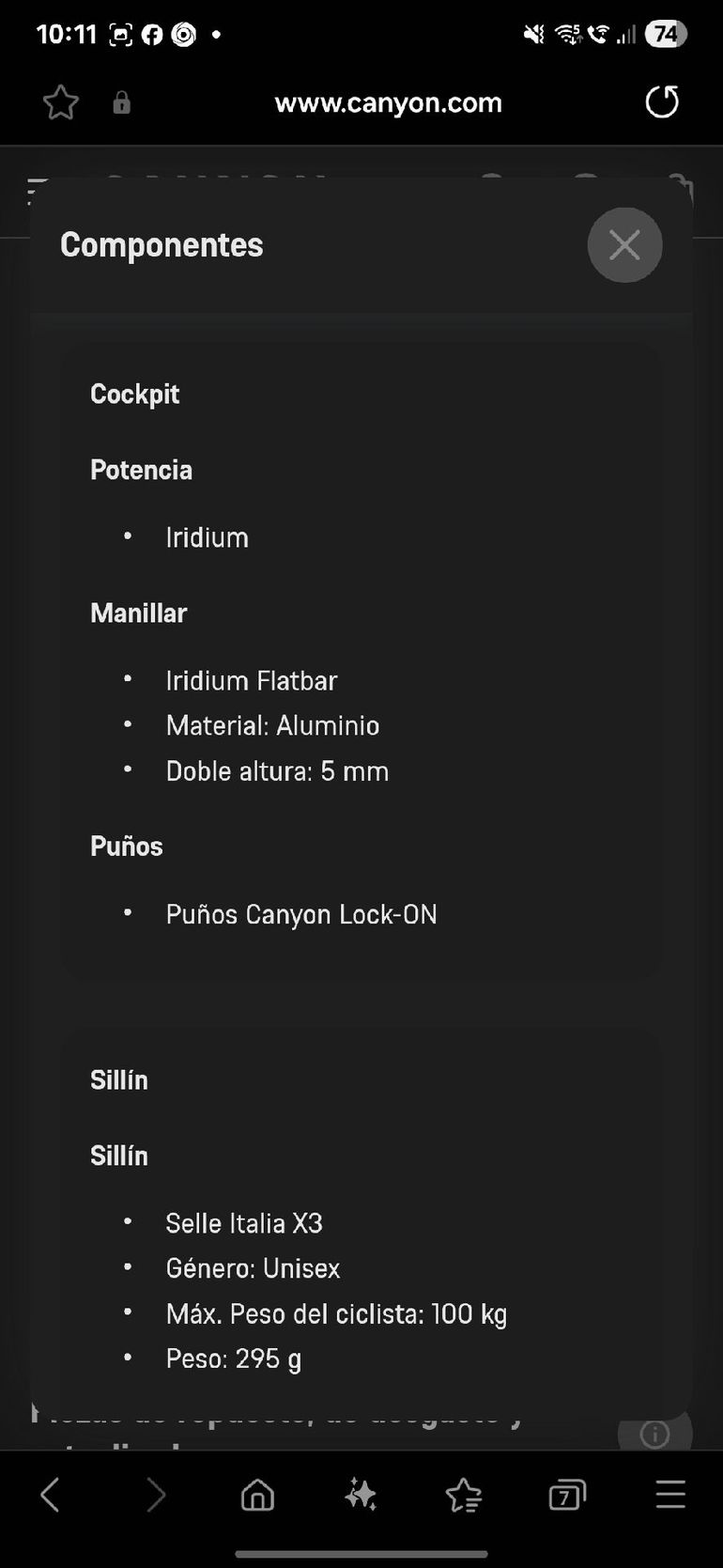Tap Puños Canyon Lock-ON item
This screenshot has height=1568, width=723.
300,914
